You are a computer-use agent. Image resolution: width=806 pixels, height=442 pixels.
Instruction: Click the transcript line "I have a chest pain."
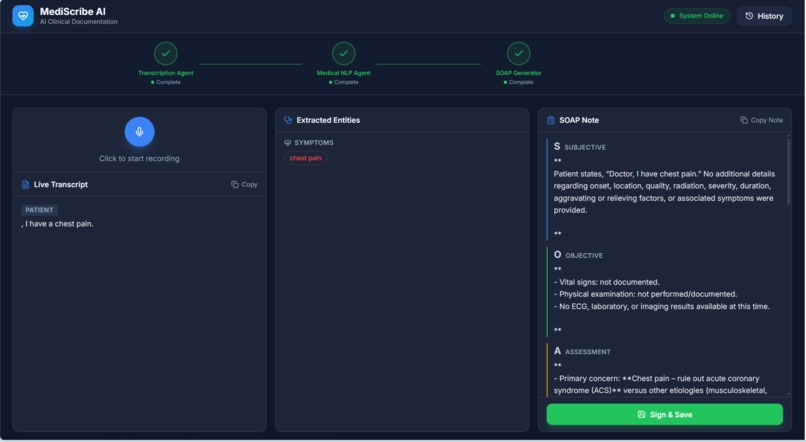tap(59, 224)
